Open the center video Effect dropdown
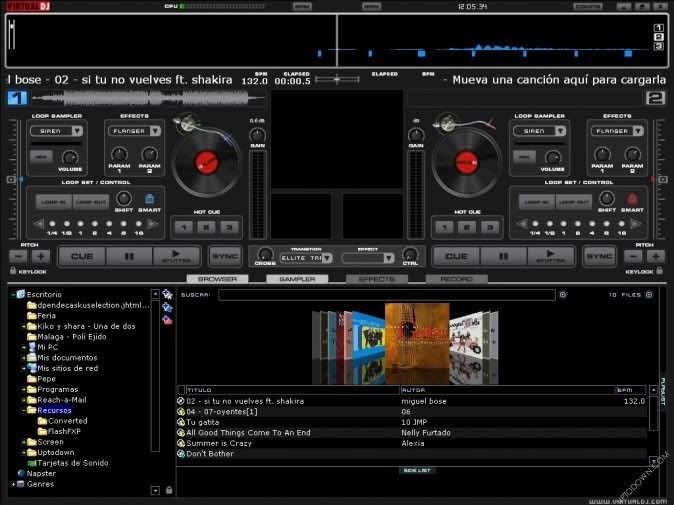The width and height of the screenshot is (674, 505). 389,258
